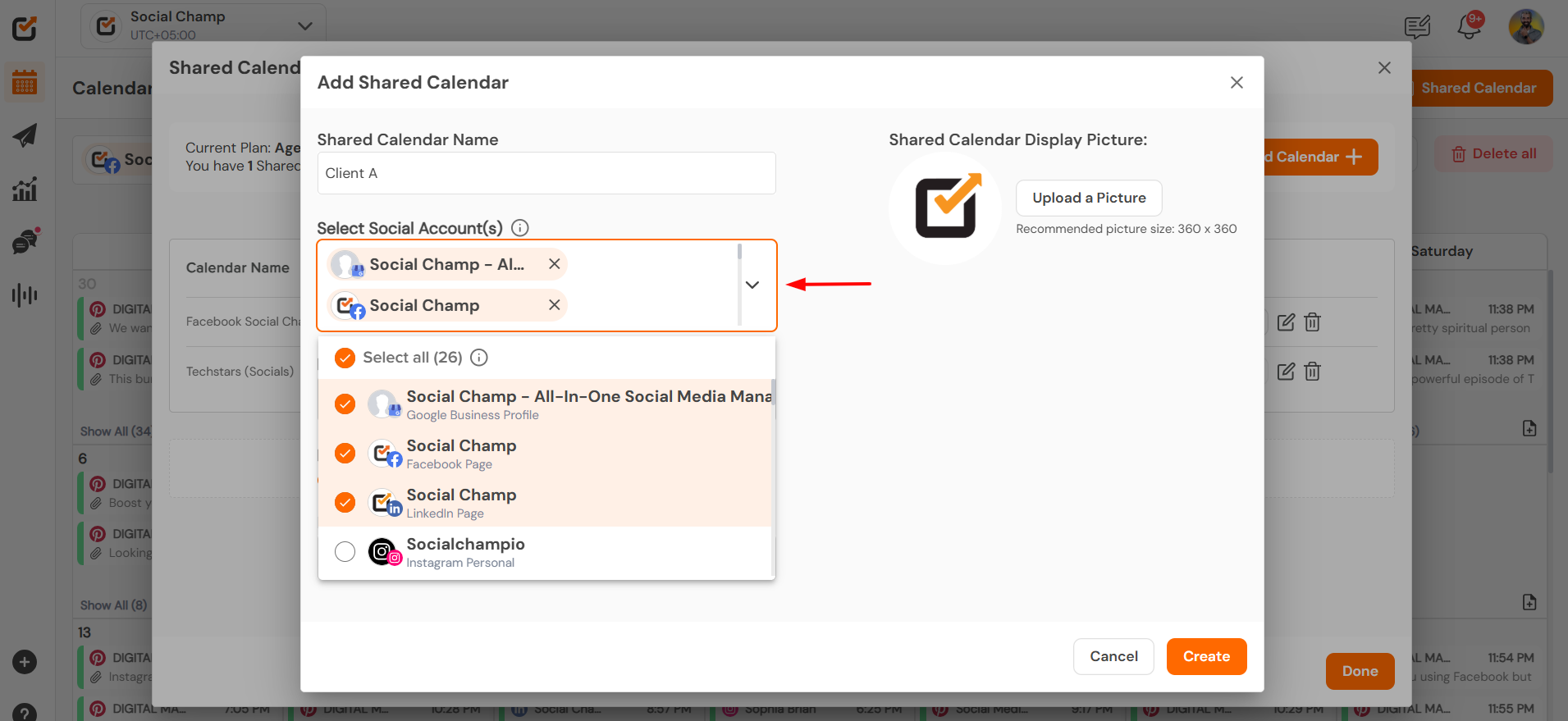Uncheck the Social Champ Facebook Page account
Viewport: 1568px width, 721px height.
[345, 453]
